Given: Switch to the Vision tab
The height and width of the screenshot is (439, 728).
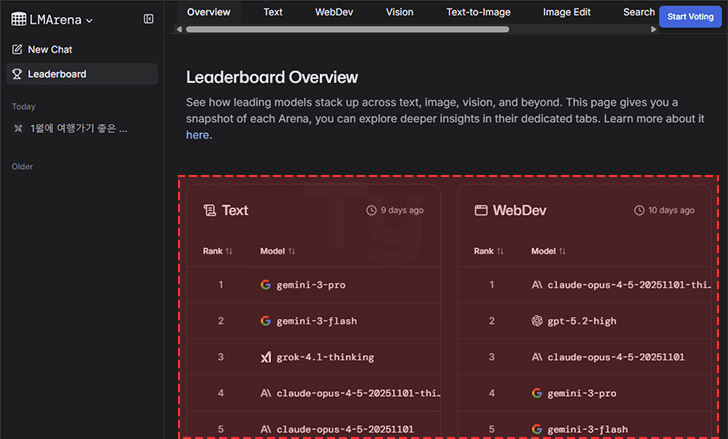Looking at the screenshot, I should tap(399, 12).
